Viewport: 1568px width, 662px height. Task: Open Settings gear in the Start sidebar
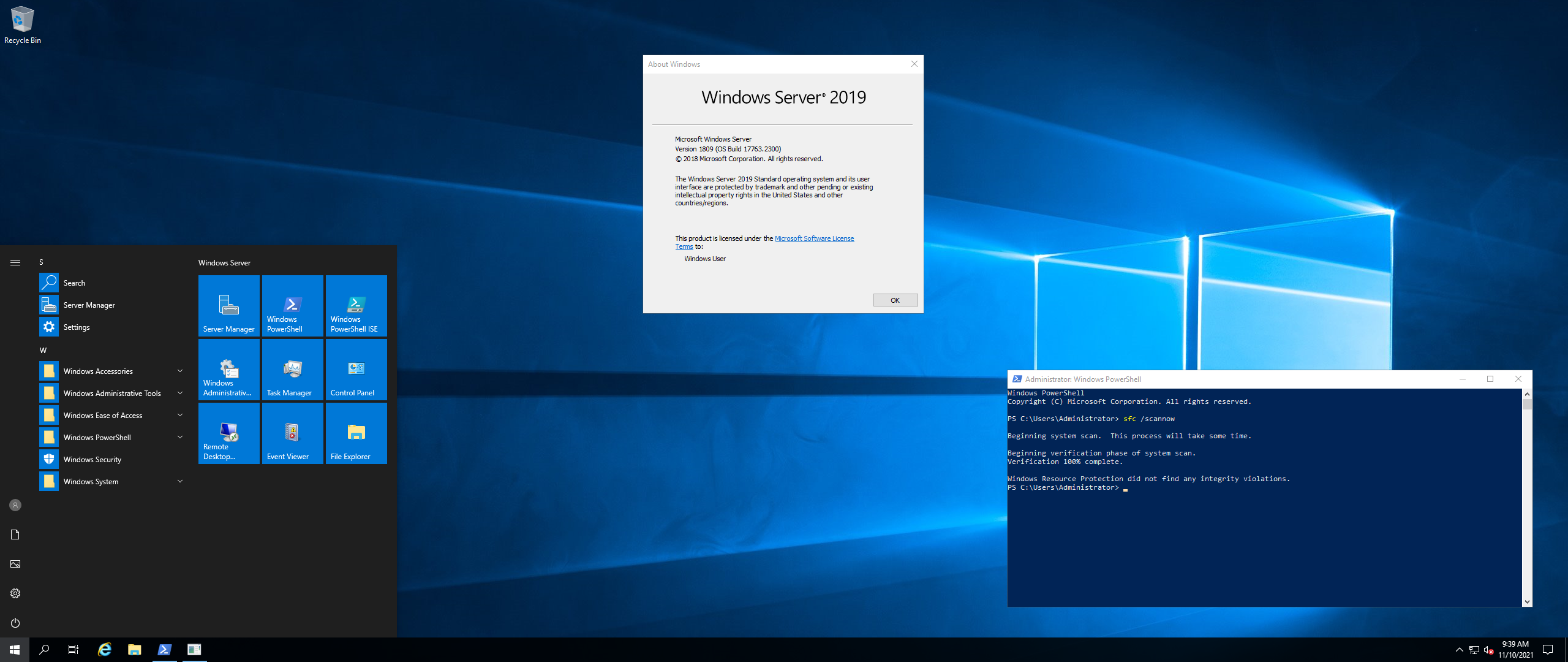[x=15, y=593]
